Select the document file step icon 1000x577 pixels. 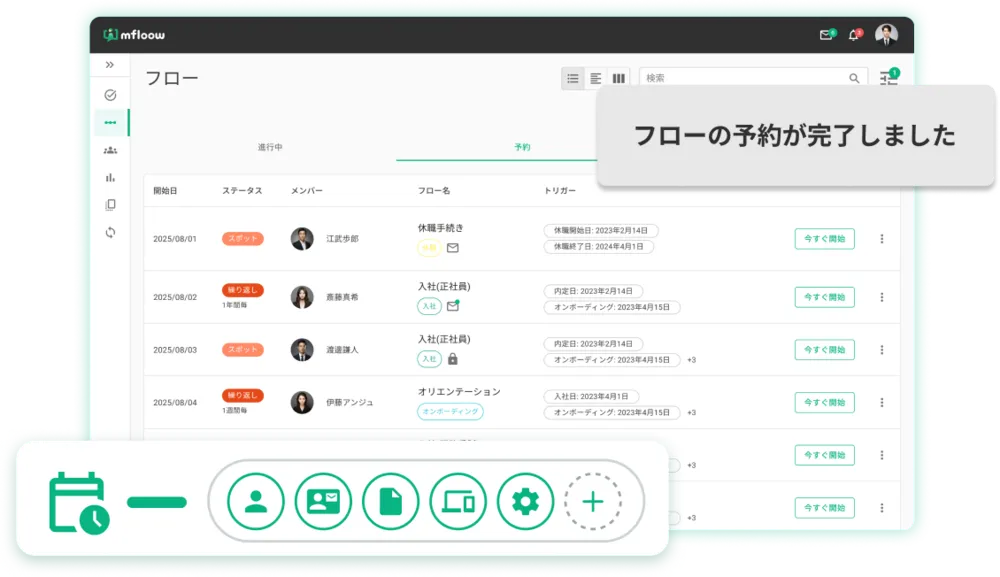[x=390, y=502]
